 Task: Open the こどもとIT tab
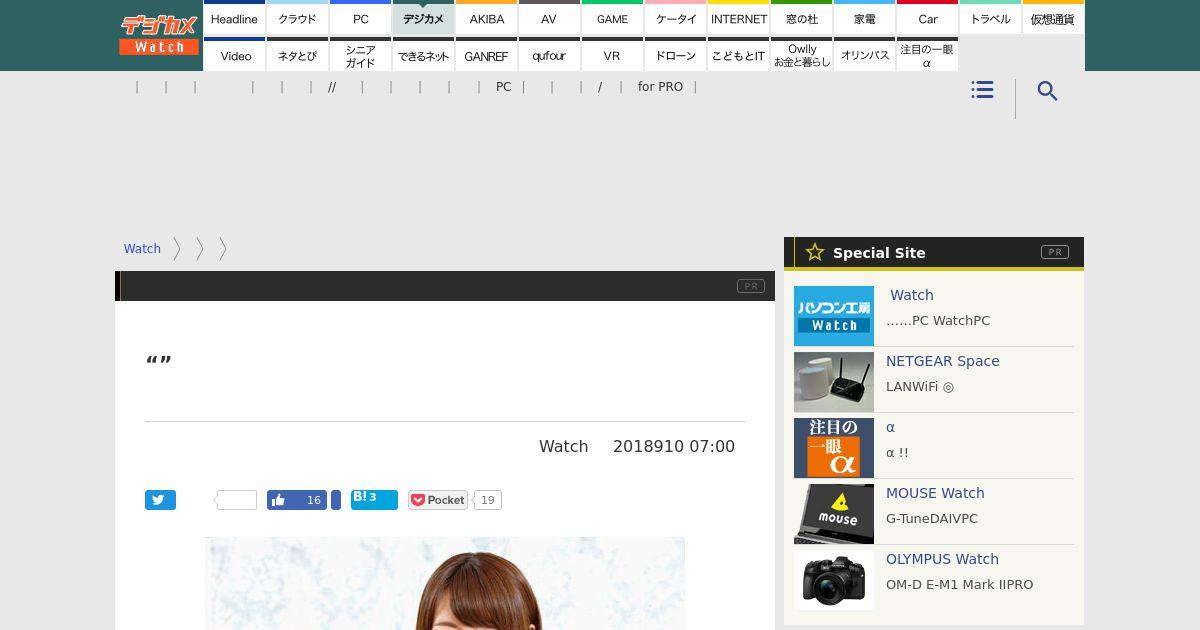[738, 55]
